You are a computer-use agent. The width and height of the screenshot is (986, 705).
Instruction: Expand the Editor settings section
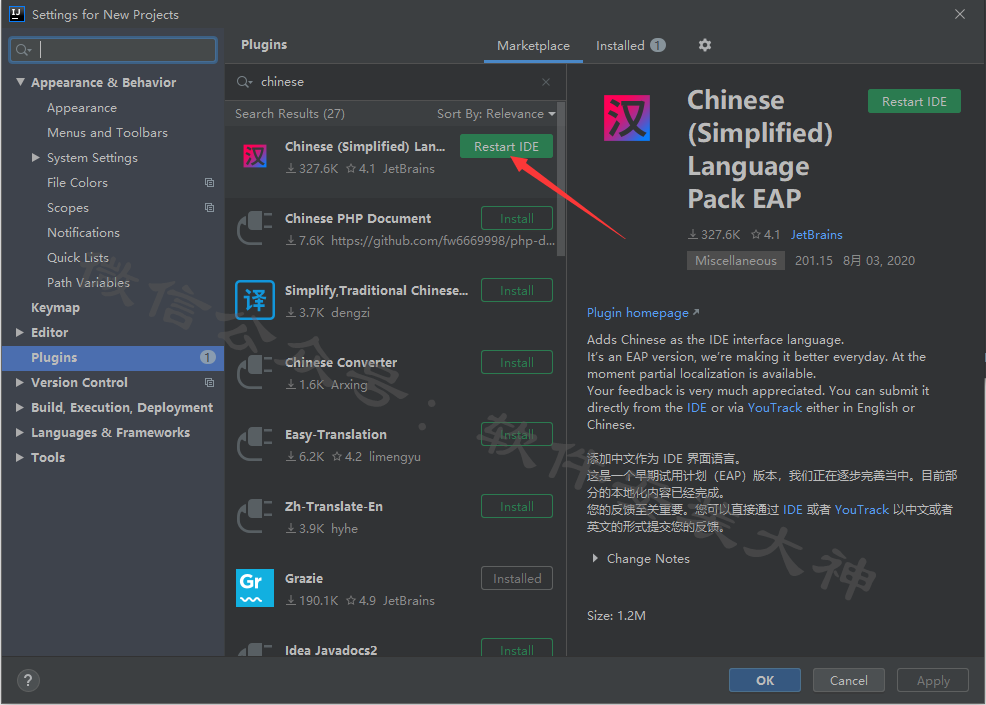(x=19, y=332)
